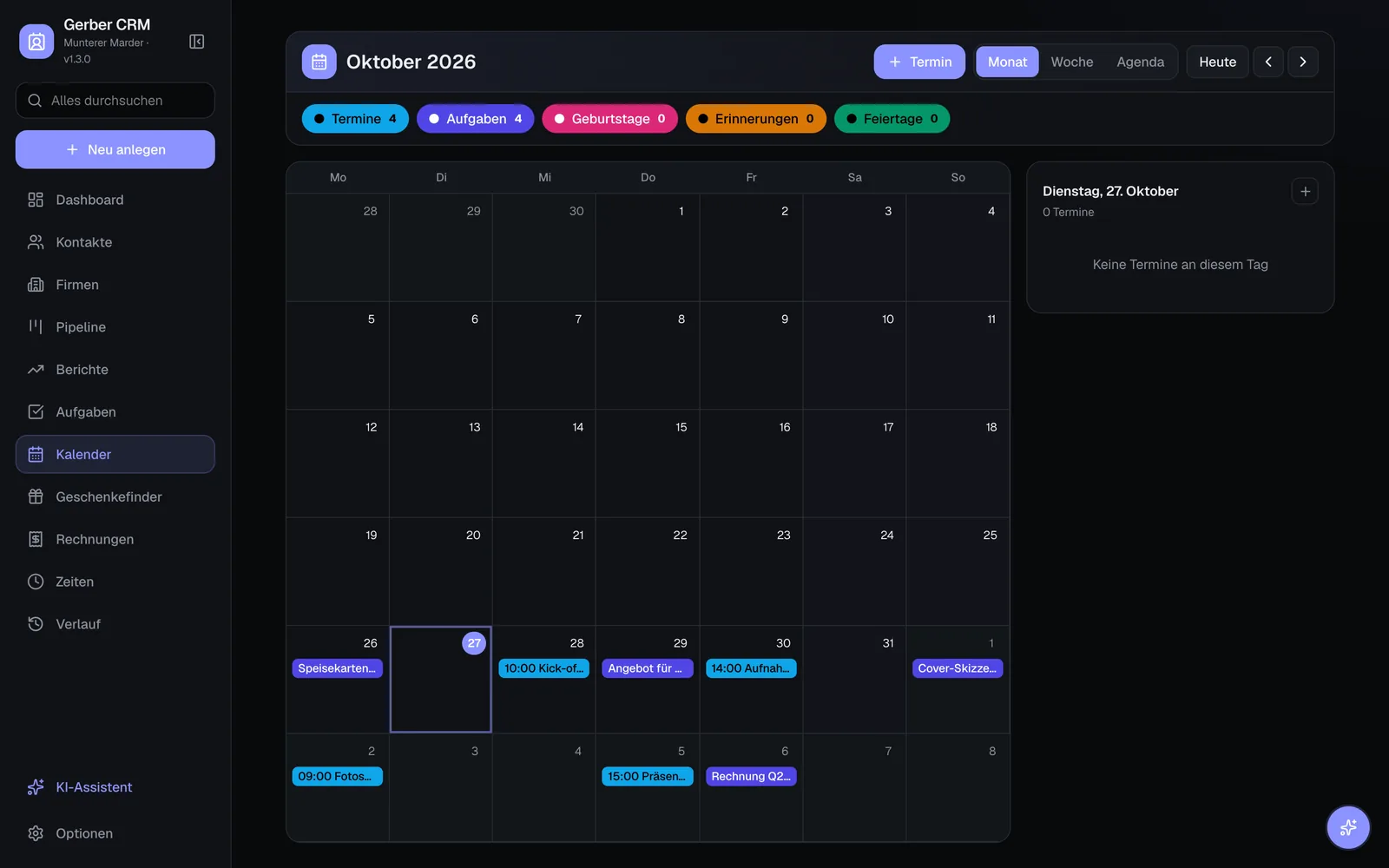The image size is (1389, 868).
Task: Click the floating sparkle assistant button
Action: click(1348, 827)
